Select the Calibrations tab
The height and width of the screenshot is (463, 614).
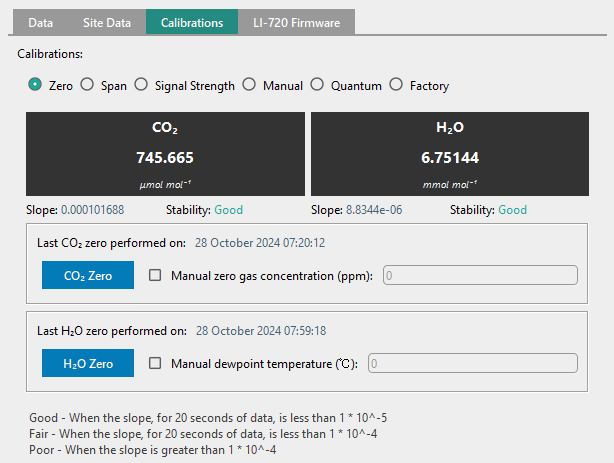192,22
